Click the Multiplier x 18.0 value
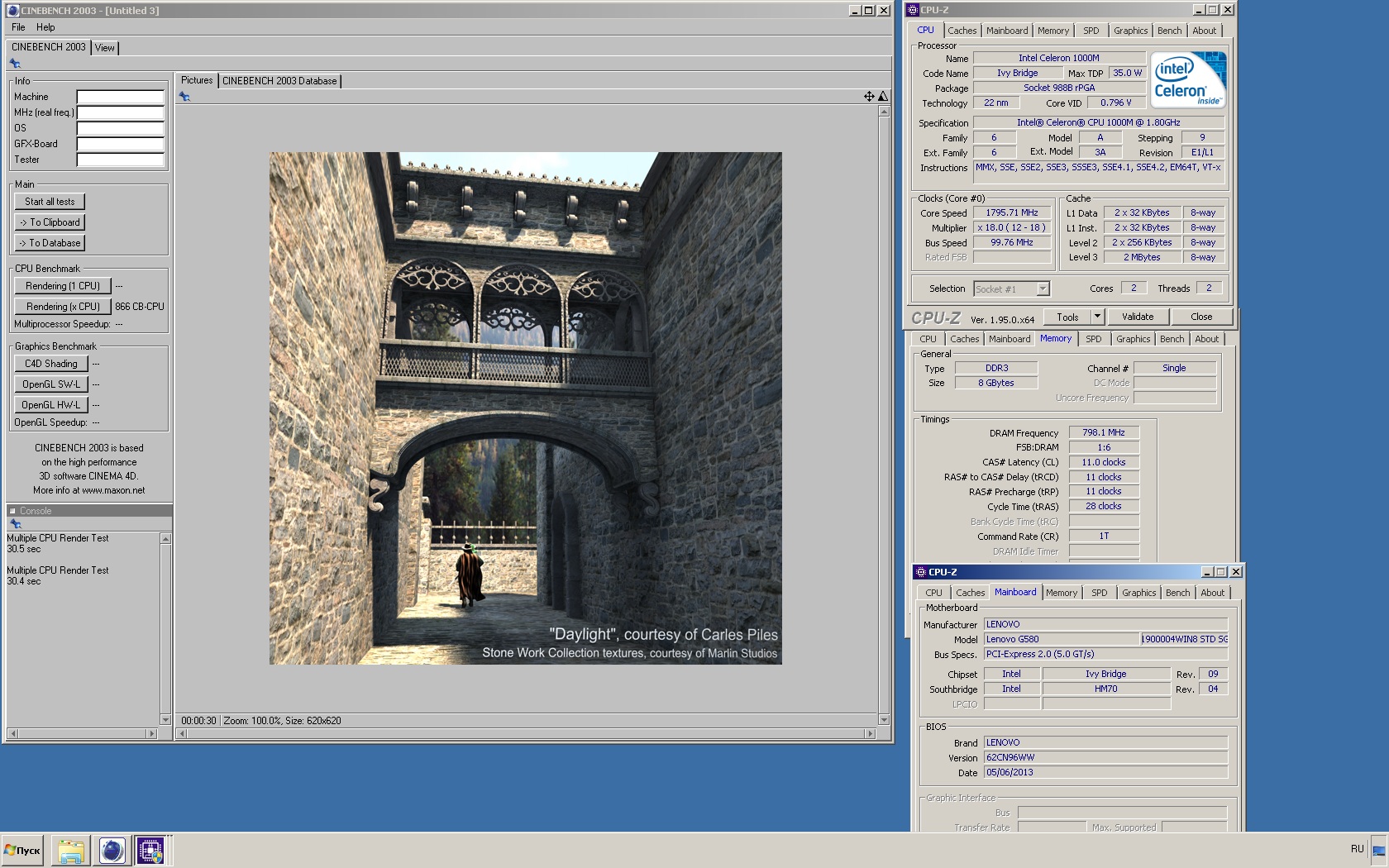 coord(1011,227)
